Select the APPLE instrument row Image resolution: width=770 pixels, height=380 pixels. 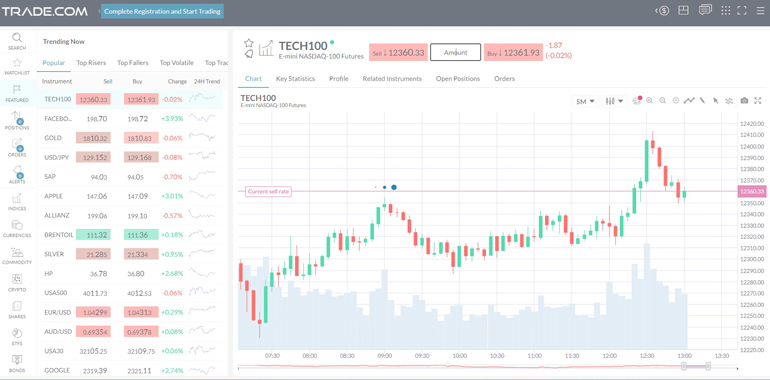point(130,196)
